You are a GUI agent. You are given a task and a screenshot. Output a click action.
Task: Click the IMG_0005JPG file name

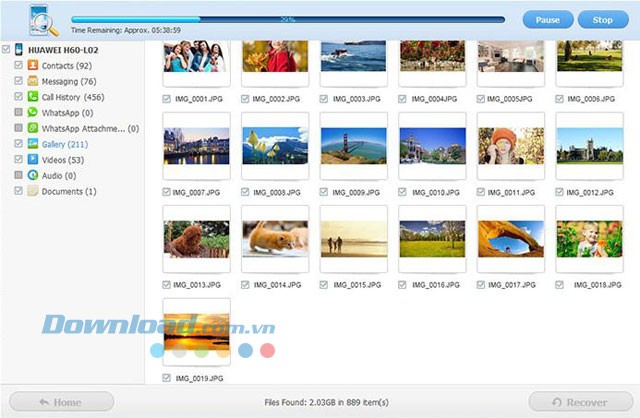click(509, 99)
